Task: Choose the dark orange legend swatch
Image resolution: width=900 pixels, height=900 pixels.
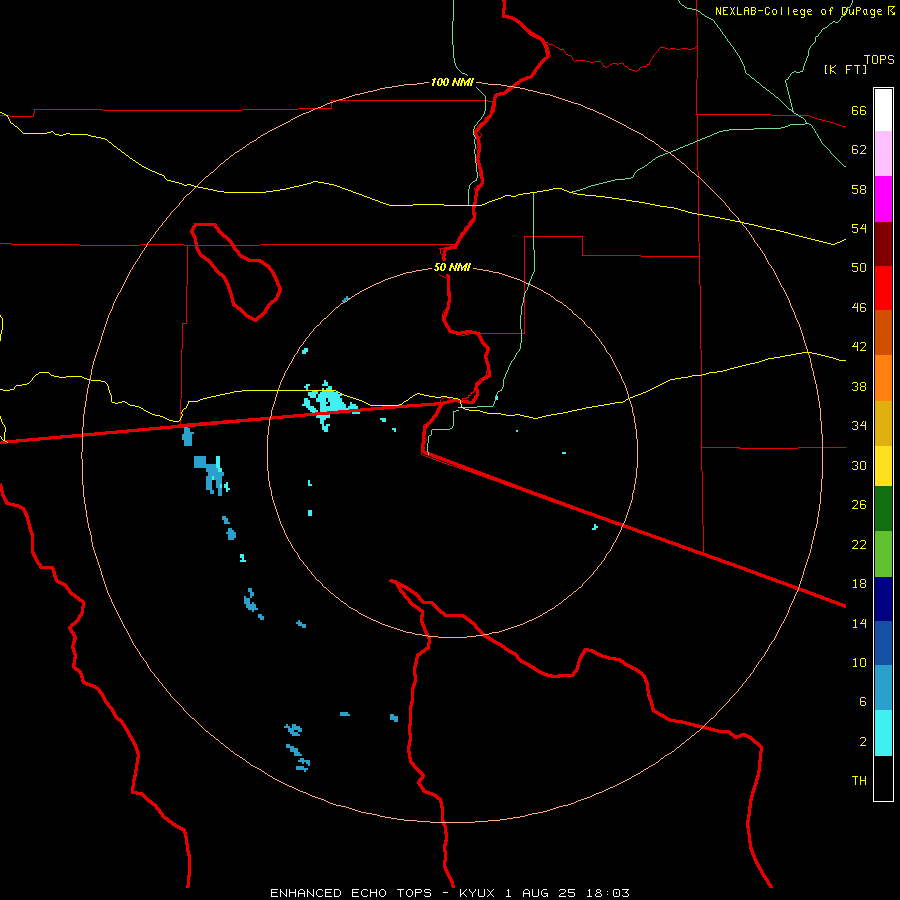Action: tap(883, 333)
